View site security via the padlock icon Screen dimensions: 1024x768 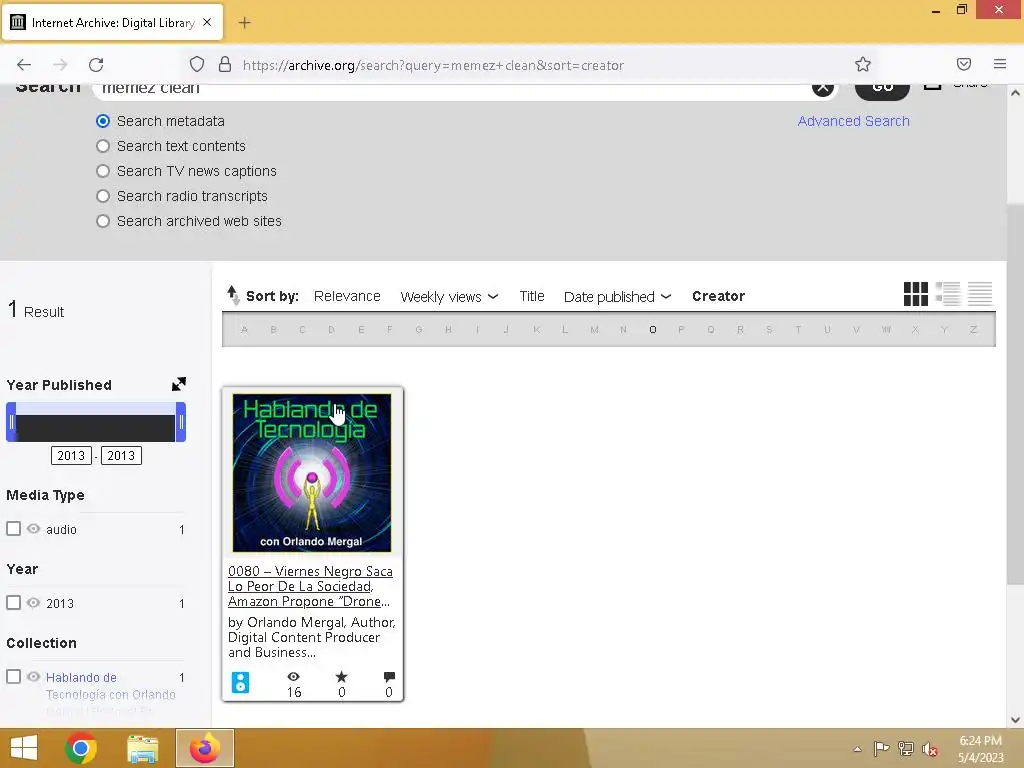coord(225,64)
